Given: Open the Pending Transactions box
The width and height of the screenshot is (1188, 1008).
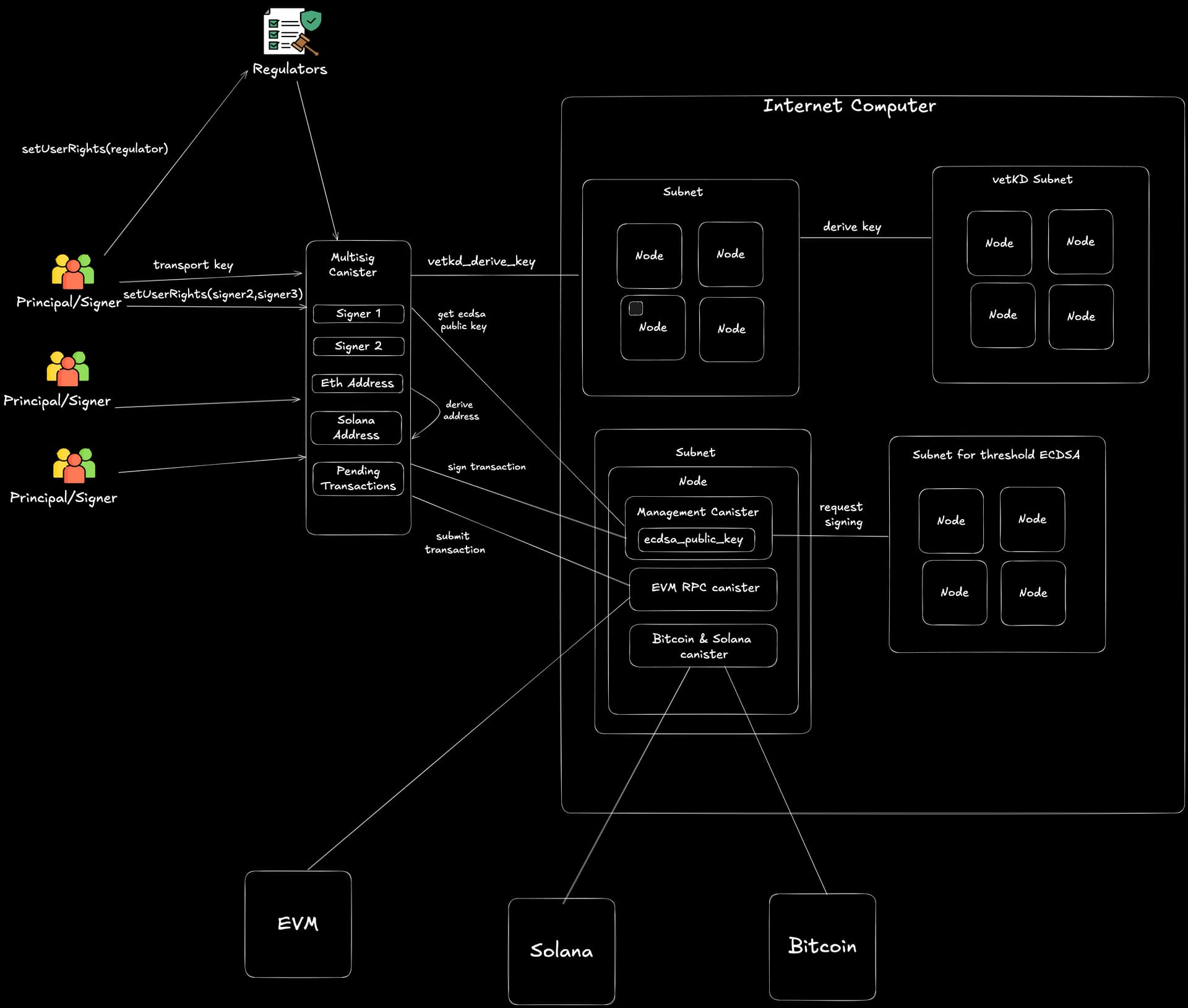Looking at the screenshot, I should pos(358,478).
